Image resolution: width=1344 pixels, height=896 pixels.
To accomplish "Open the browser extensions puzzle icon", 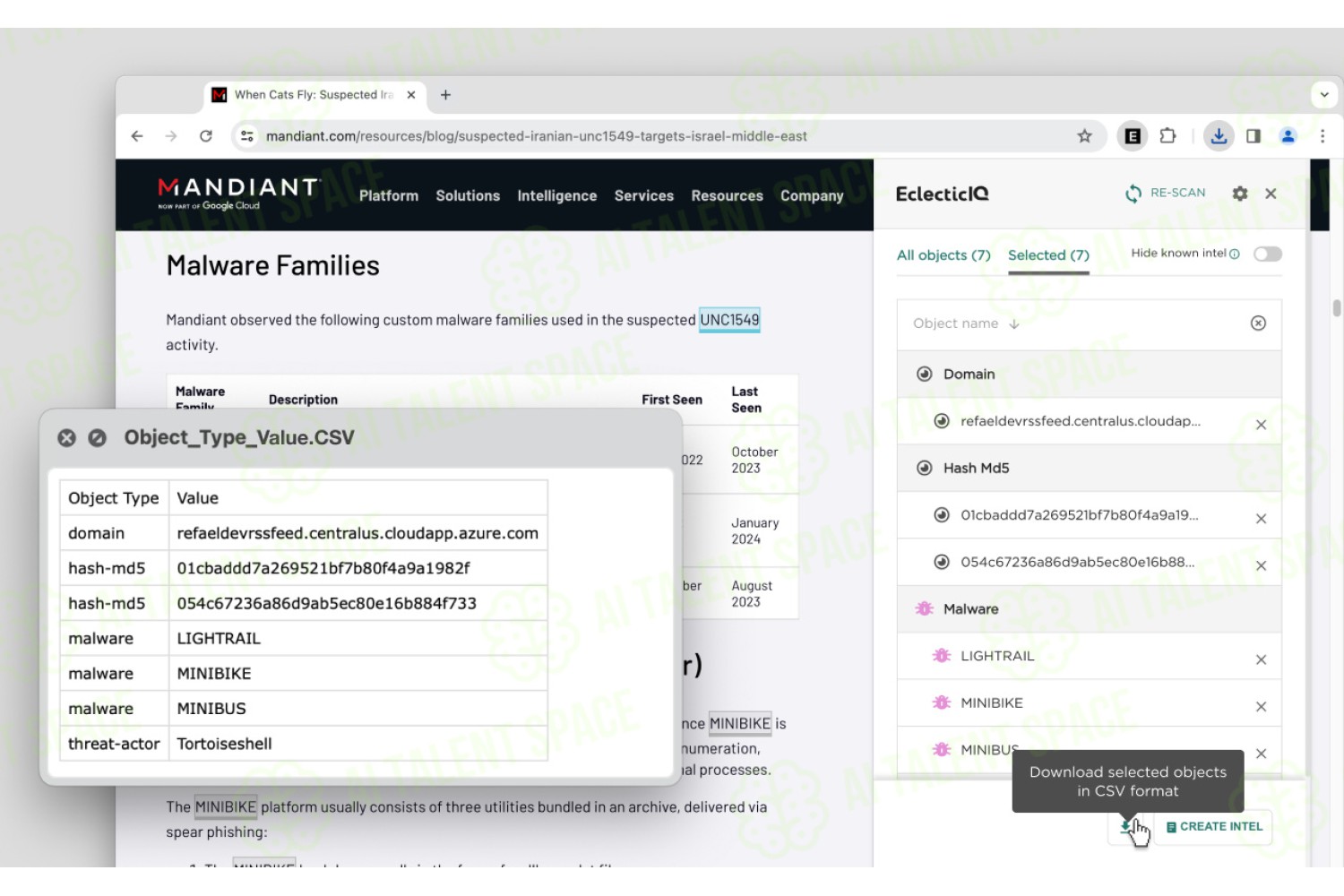I will tap(1167, 136).
